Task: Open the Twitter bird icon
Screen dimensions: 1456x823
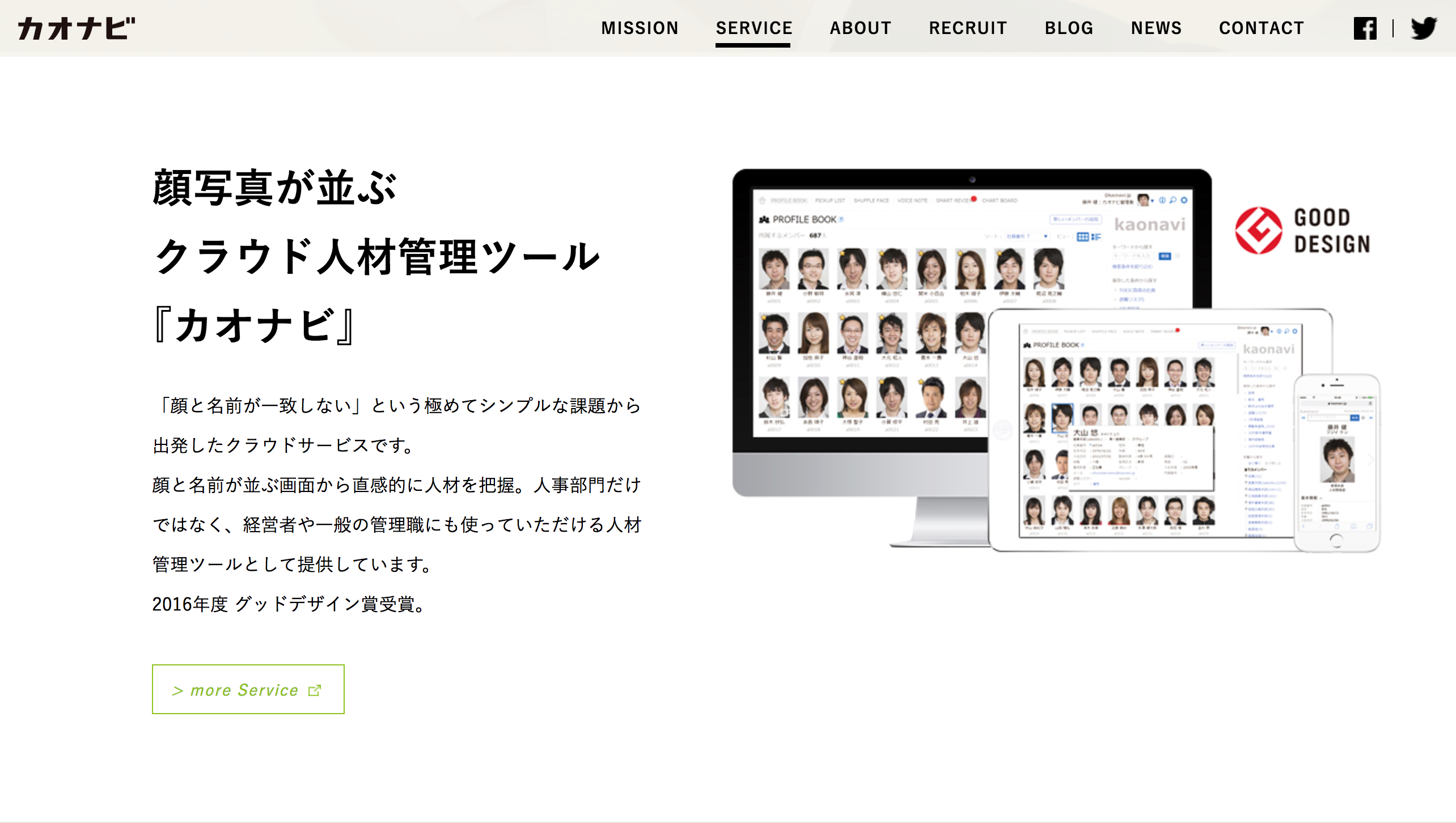Action: tap(1424, 28)
